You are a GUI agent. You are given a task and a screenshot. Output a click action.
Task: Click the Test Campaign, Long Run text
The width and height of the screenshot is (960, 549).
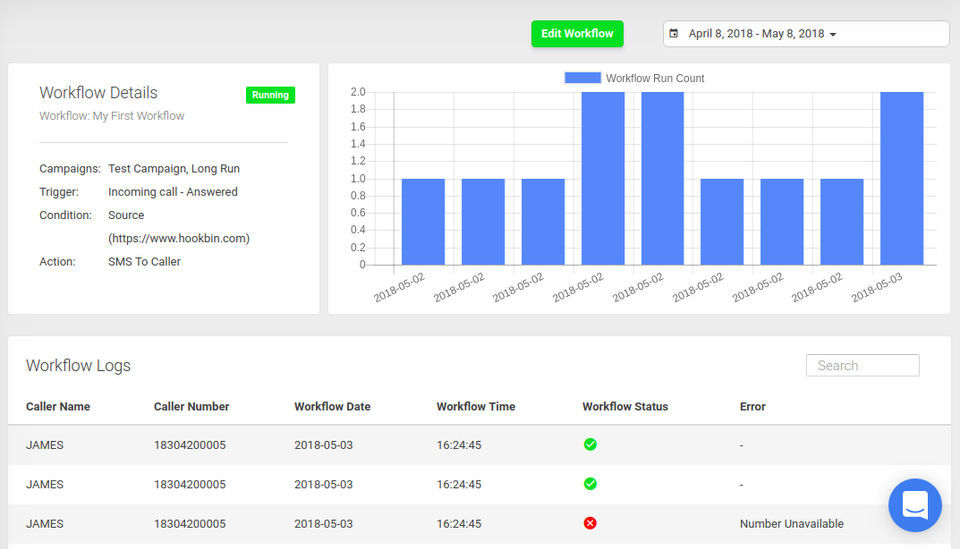[x=174, y=168]
